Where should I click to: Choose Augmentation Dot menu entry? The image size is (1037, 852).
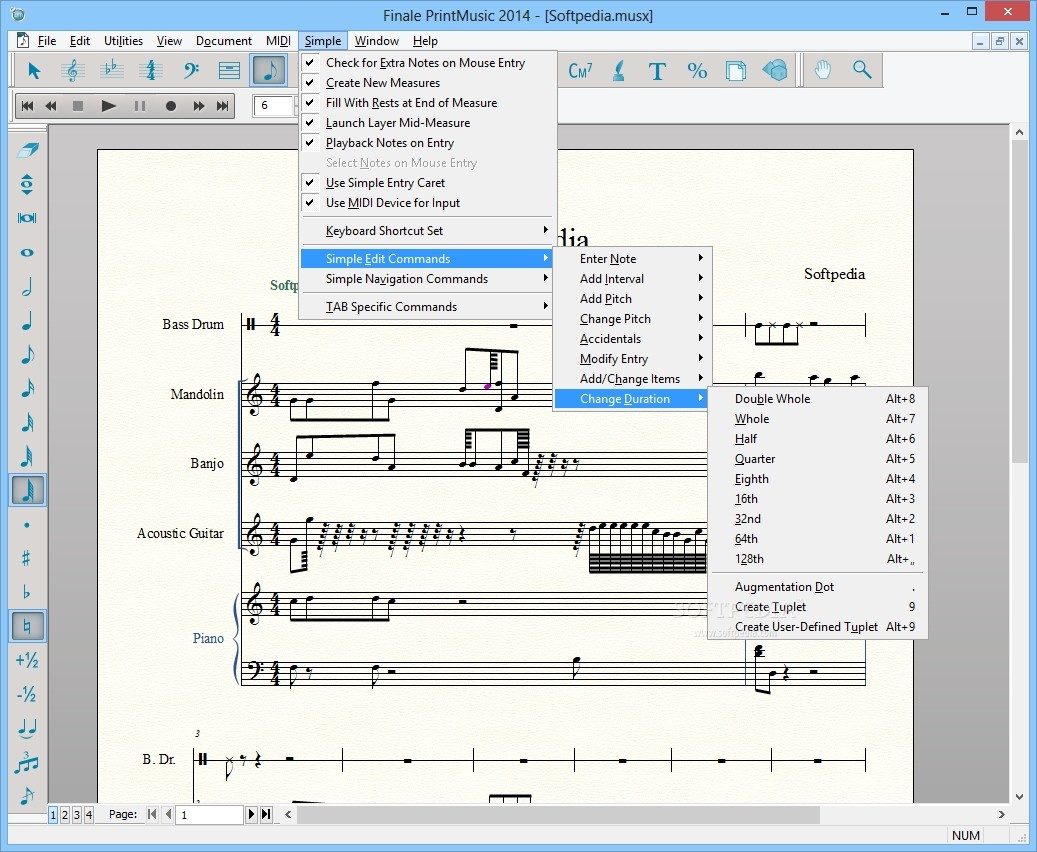(x=817, y=587)
